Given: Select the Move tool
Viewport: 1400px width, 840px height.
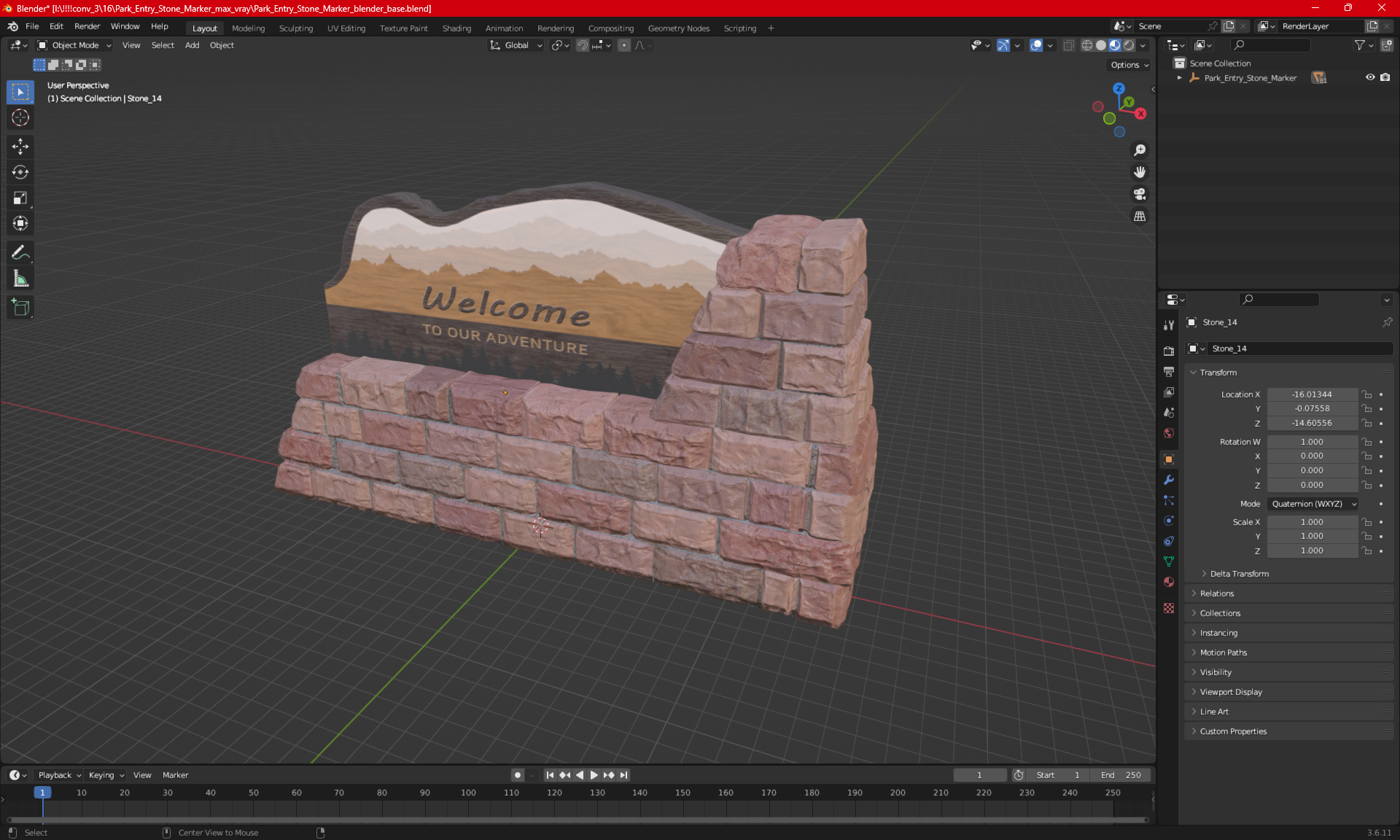Looking at the screenshot, I should (x=20, y=147).
